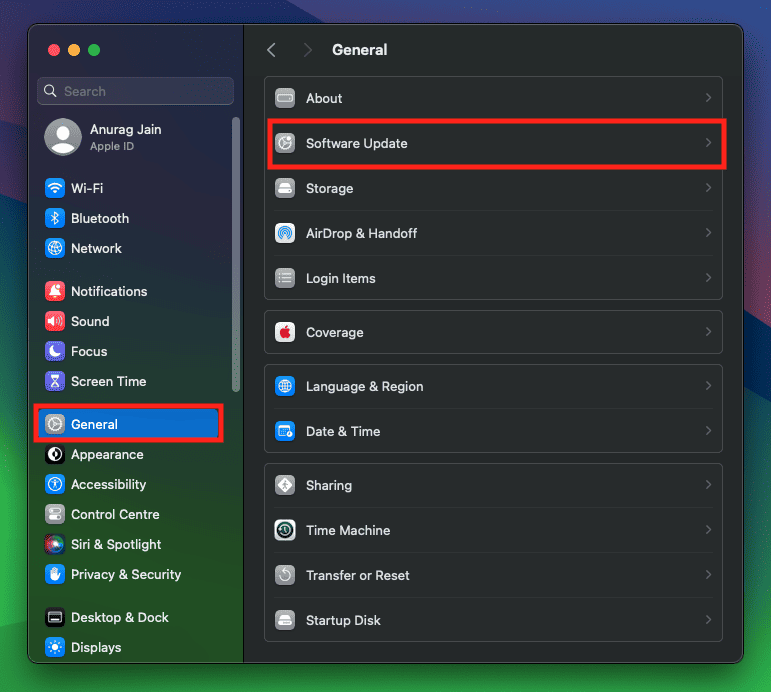
Task: Click the Accessibility icon in sidebar
Action: point(55,484)
